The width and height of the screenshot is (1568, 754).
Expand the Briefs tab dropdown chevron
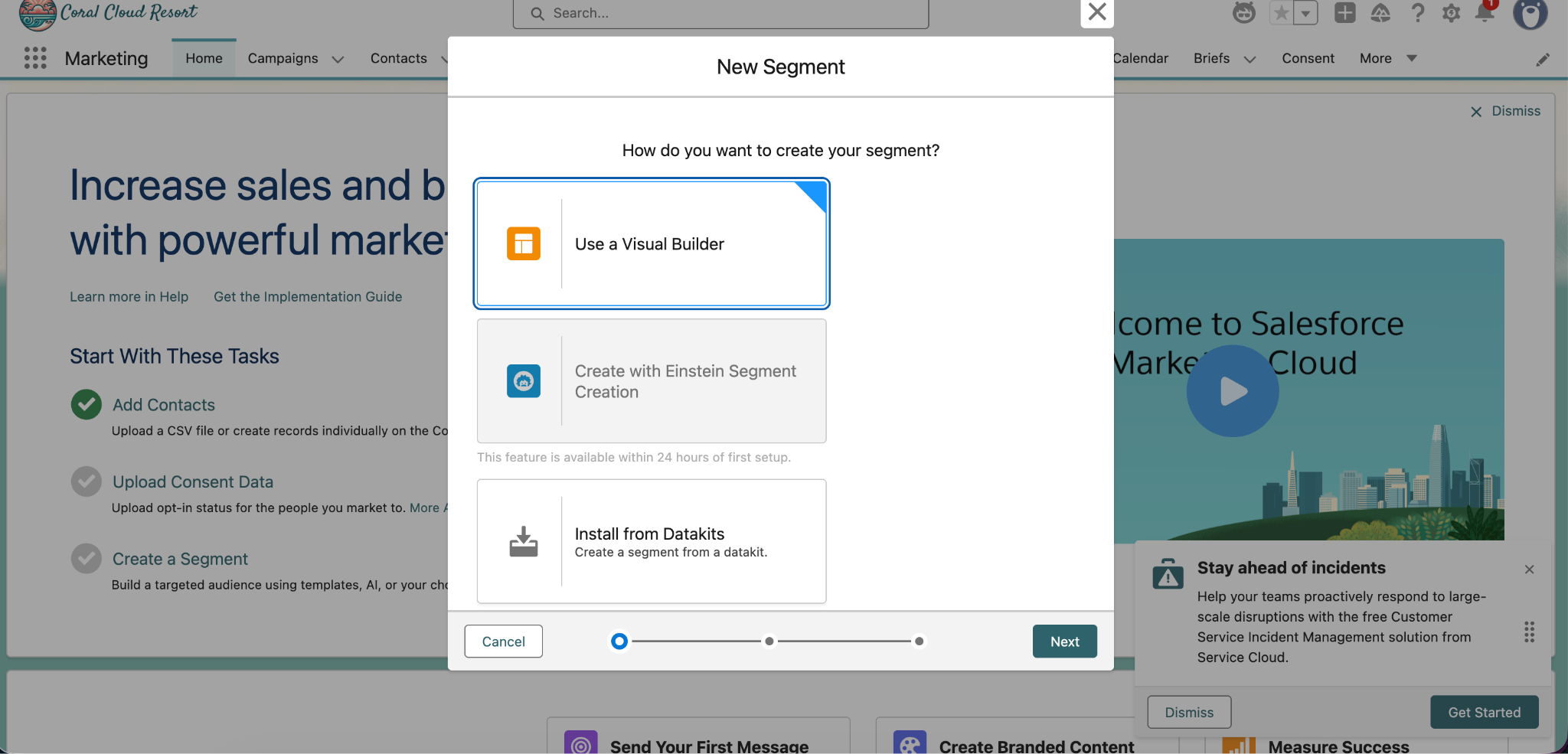coord(1249,59)
